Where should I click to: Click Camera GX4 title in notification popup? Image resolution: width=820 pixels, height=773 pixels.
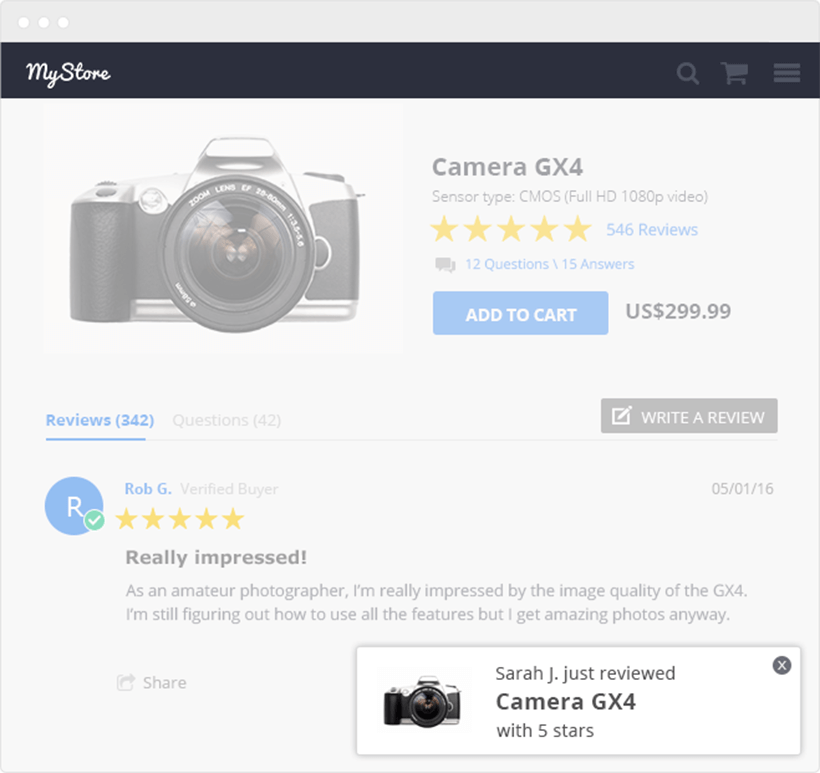[x=565, y=701]
